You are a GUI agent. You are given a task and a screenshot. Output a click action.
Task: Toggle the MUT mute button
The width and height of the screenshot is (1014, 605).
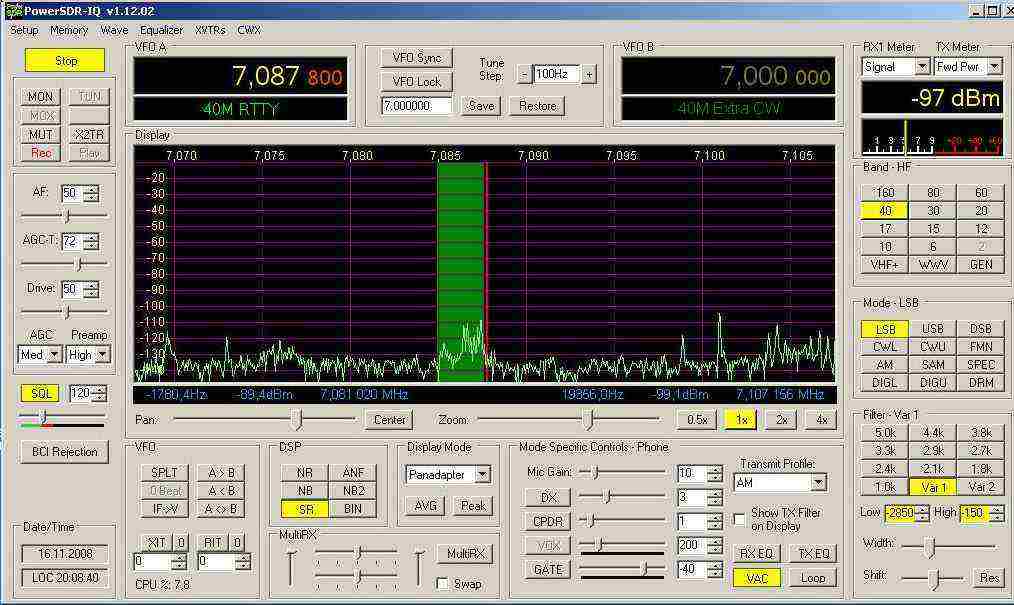(41, 134)
